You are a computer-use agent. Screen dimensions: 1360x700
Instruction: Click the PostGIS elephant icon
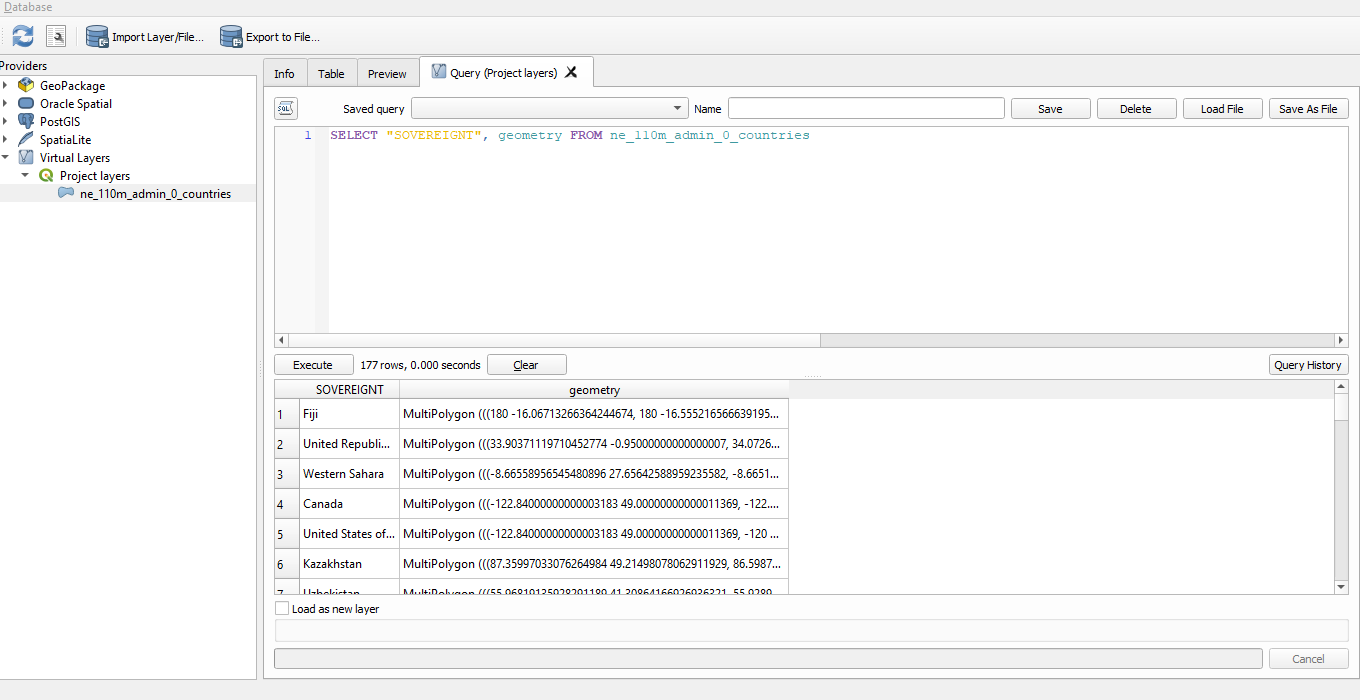25,121
